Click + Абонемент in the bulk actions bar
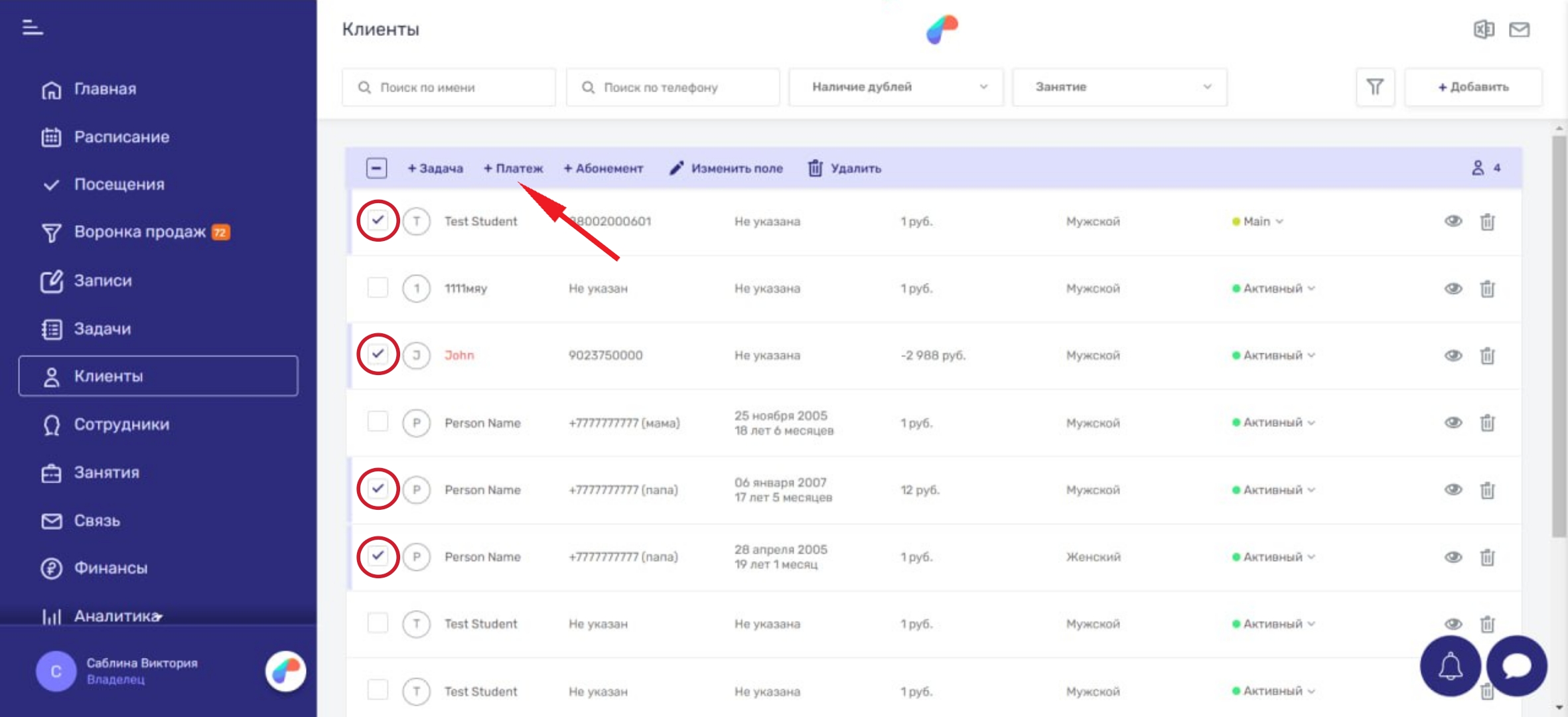The image size is (1568, 717). 603,169
